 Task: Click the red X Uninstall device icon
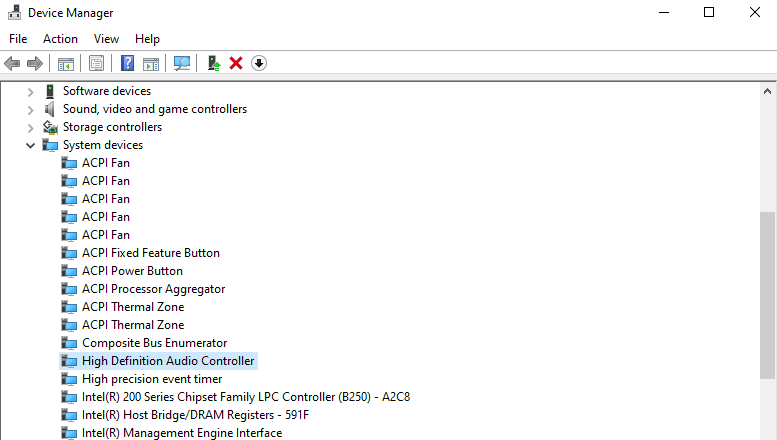click(236, 63)
